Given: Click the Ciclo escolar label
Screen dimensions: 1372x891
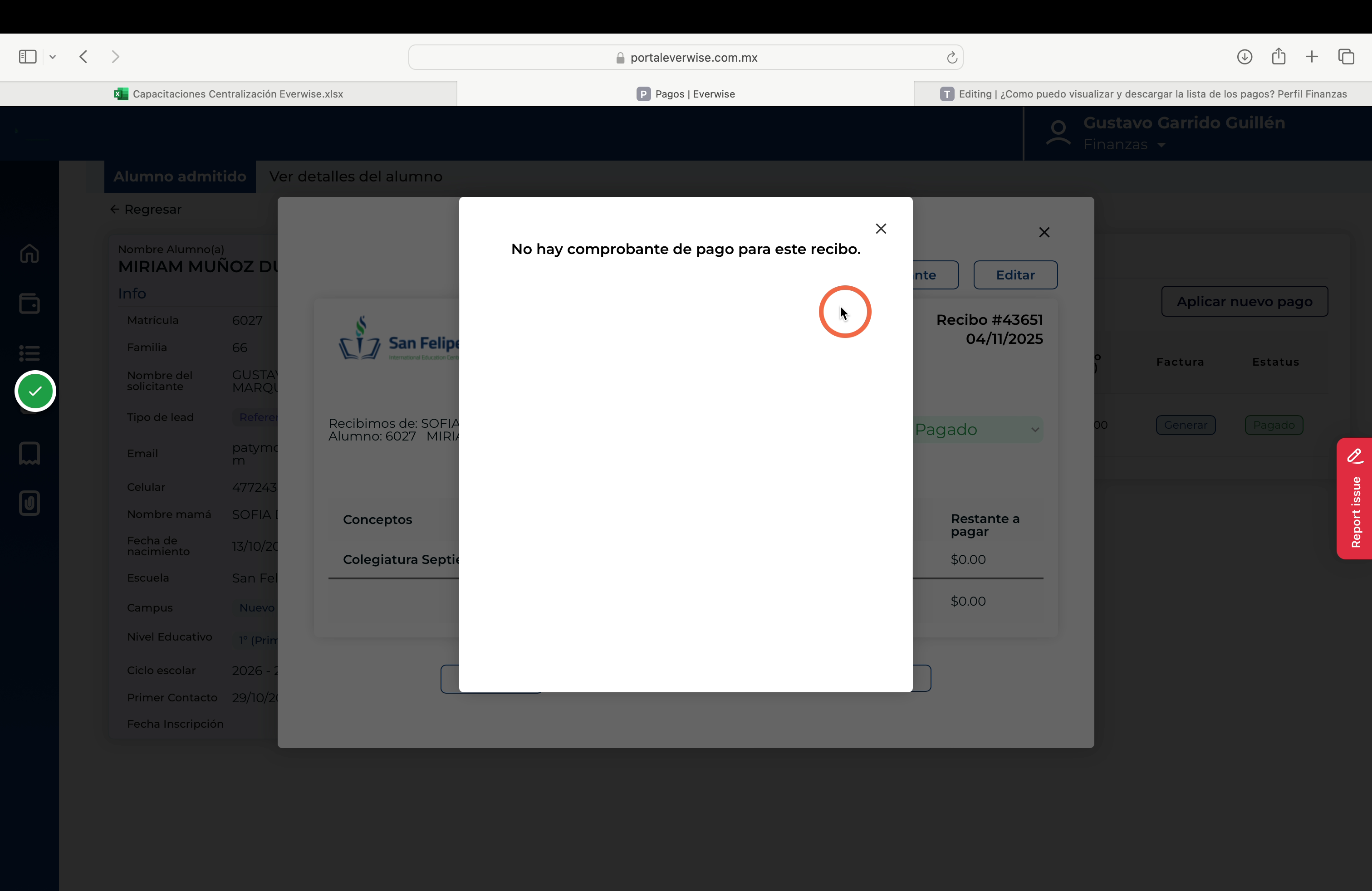Looking at the screenshot, I should [162, 670].
